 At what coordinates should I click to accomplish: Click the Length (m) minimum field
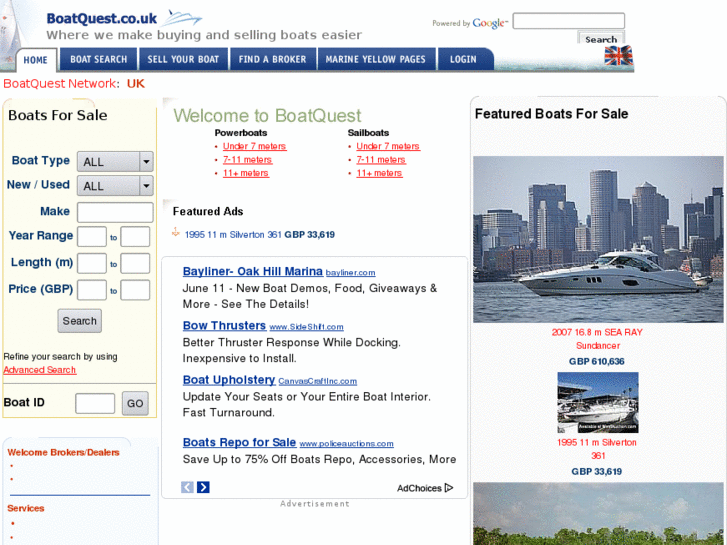click(x=92, y=263)
